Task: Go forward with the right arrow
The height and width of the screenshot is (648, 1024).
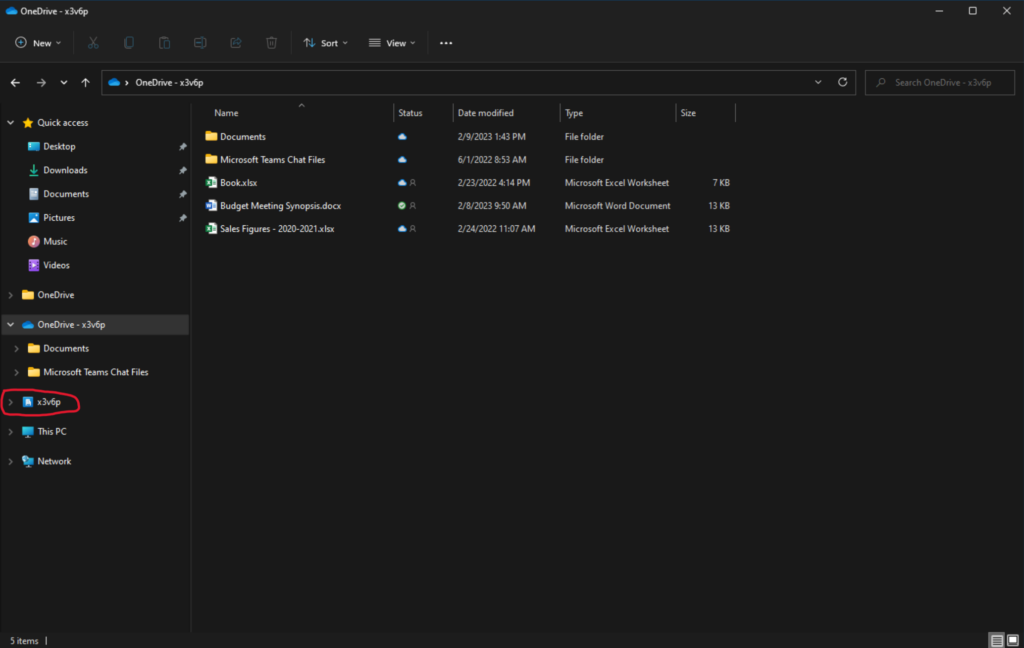Action: tap(41, 82)
